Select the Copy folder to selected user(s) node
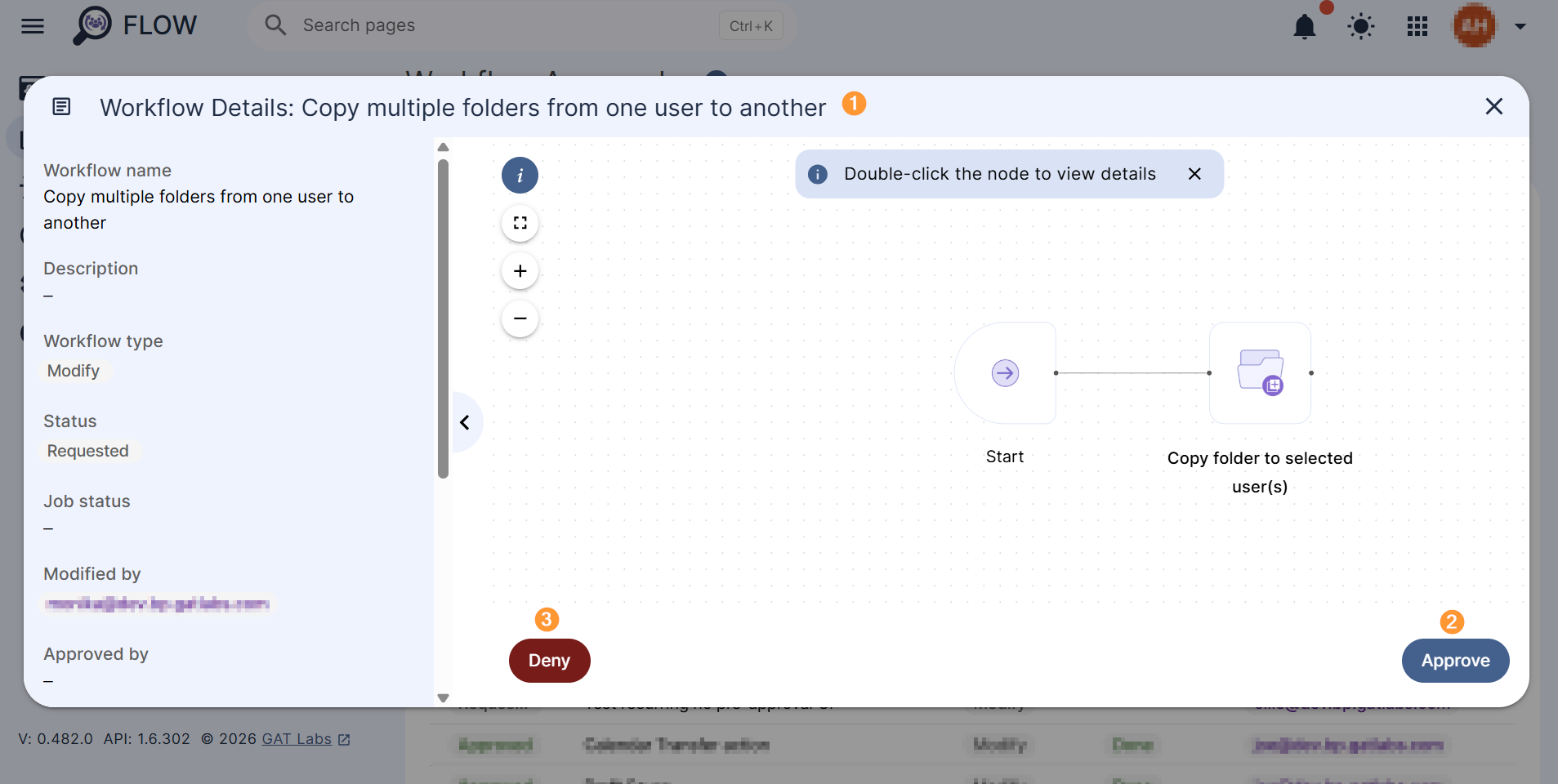This screenshot has width=1558, height=784. coord(1260,373)
